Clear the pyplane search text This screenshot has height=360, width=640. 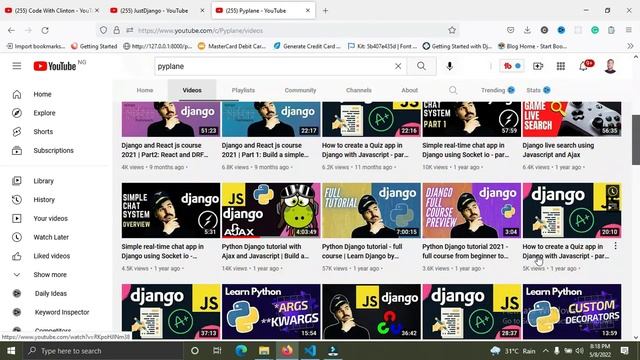[x=398, y=66]
